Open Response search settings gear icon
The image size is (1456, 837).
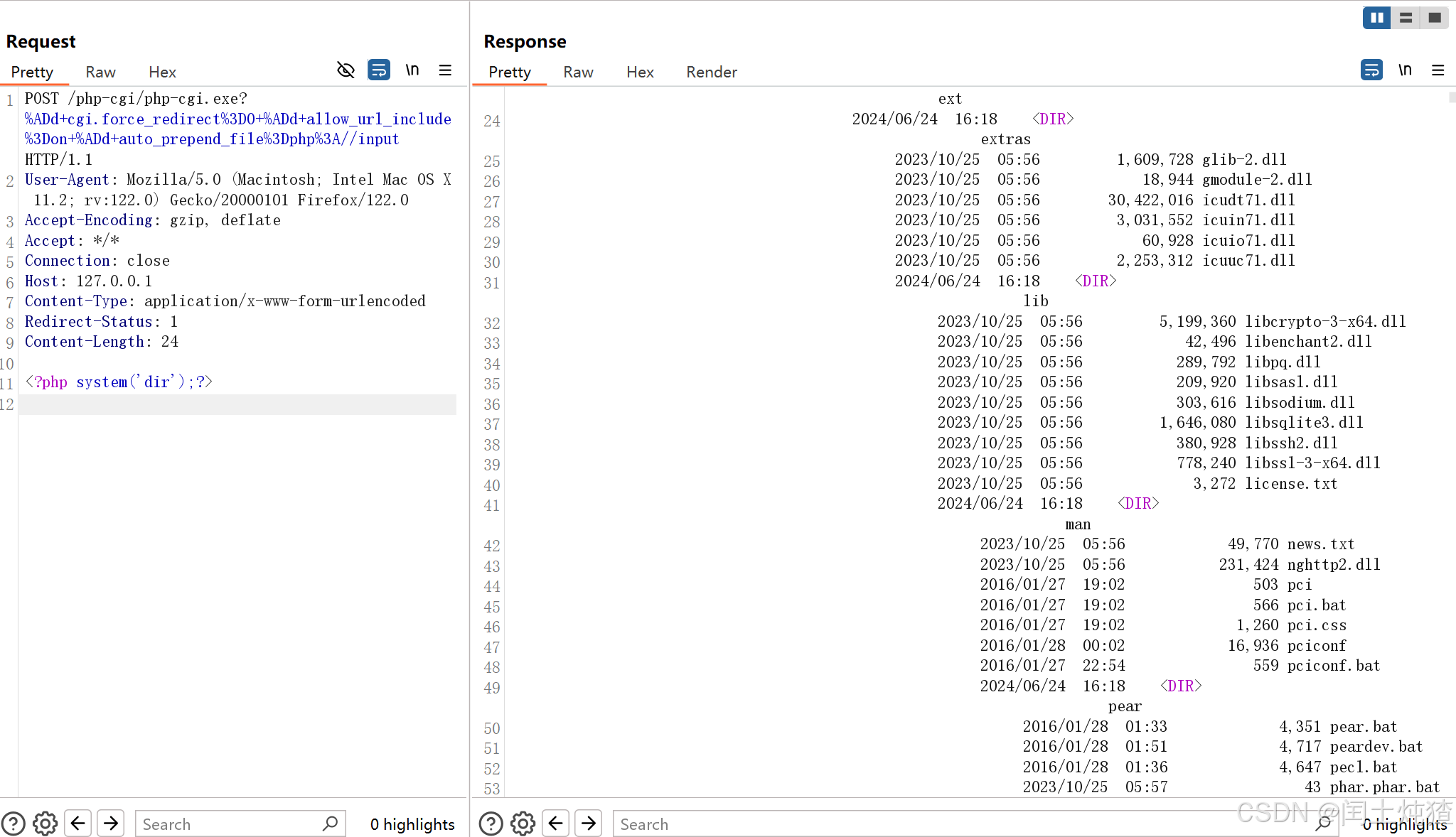click(x=523, y=823)
